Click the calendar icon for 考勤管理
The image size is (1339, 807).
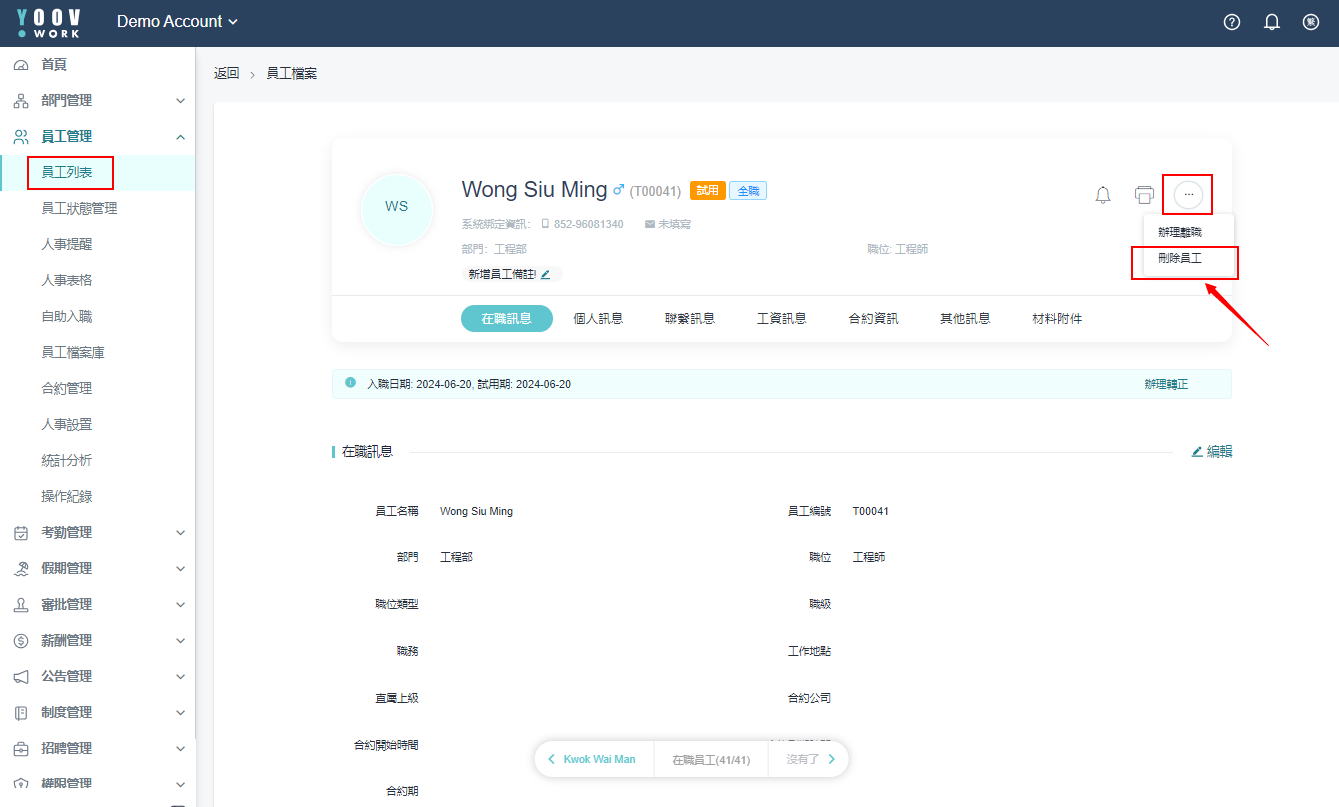tap(21, 533)
